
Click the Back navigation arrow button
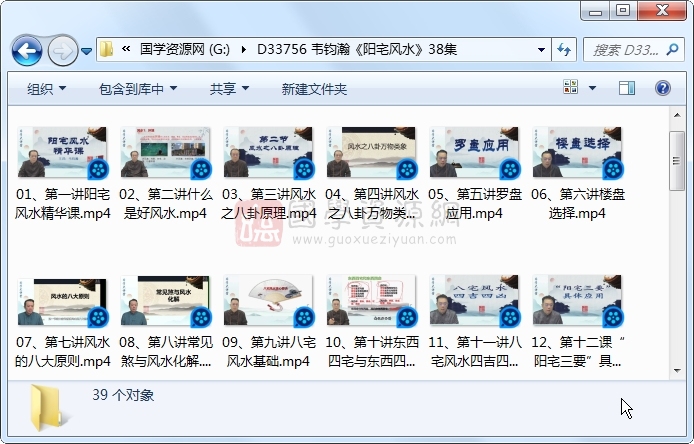pos(27,51)
